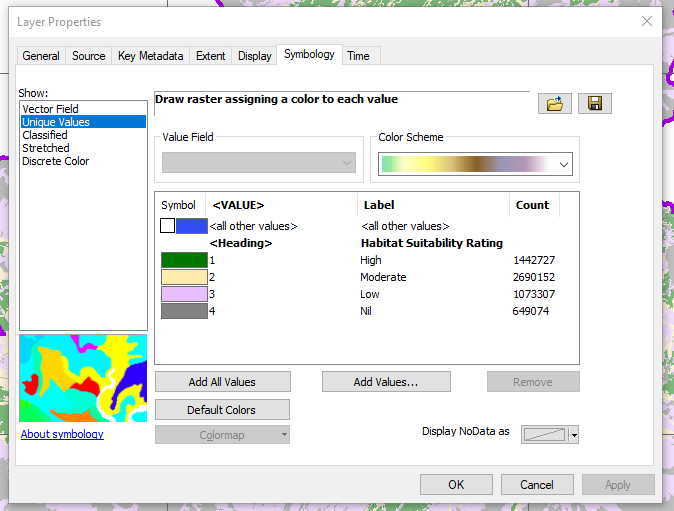Switch to the Source tab

tap(89, 56)
